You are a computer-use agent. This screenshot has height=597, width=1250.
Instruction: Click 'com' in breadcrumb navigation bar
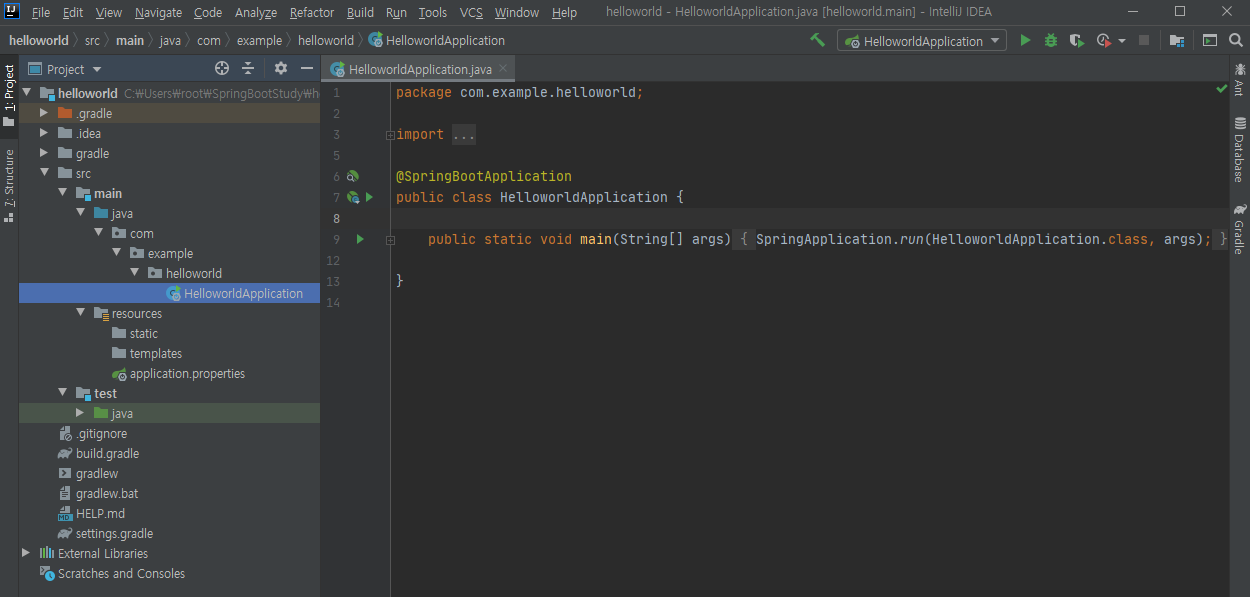point(208,41)
